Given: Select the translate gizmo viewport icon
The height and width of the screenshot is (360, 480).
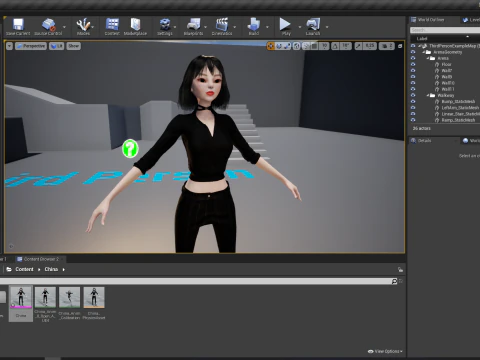Looking at the screenshot, I should click(271, 46).
